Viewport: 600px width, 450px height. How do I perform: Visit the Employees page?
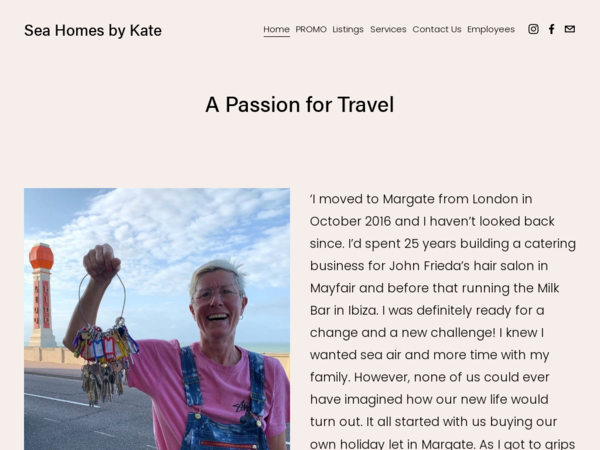pyautogui.click(x=491, y=29)
